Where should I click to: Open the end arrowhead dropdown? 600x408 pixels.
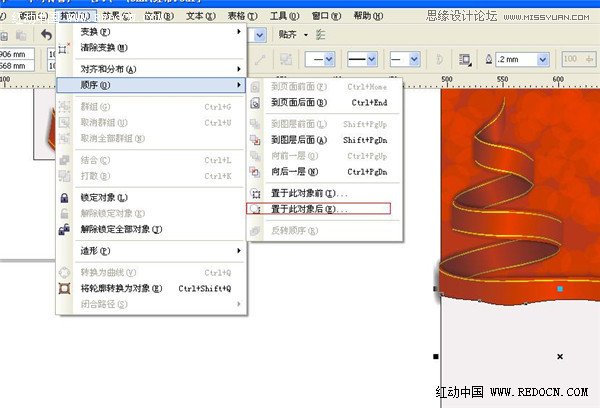414,59
